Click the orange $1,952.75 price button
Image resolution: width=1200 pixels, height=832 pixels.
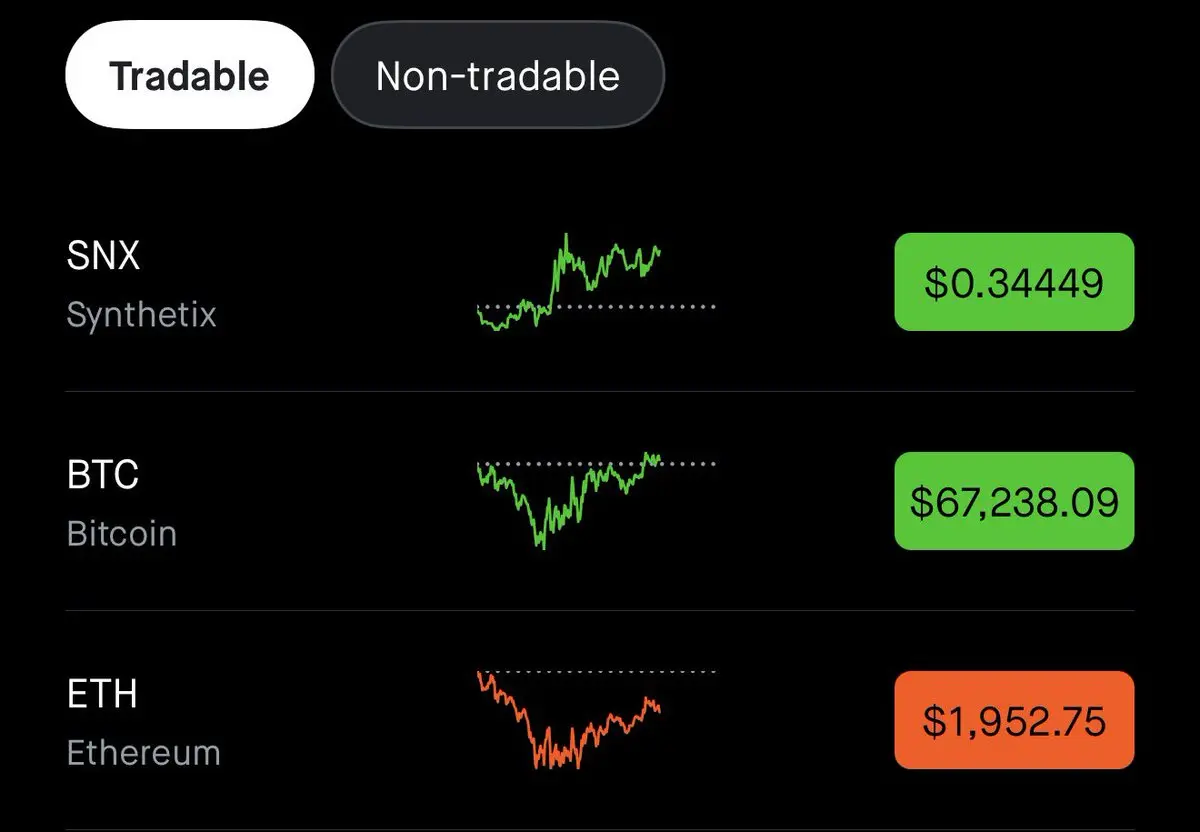coord(1014,720)
